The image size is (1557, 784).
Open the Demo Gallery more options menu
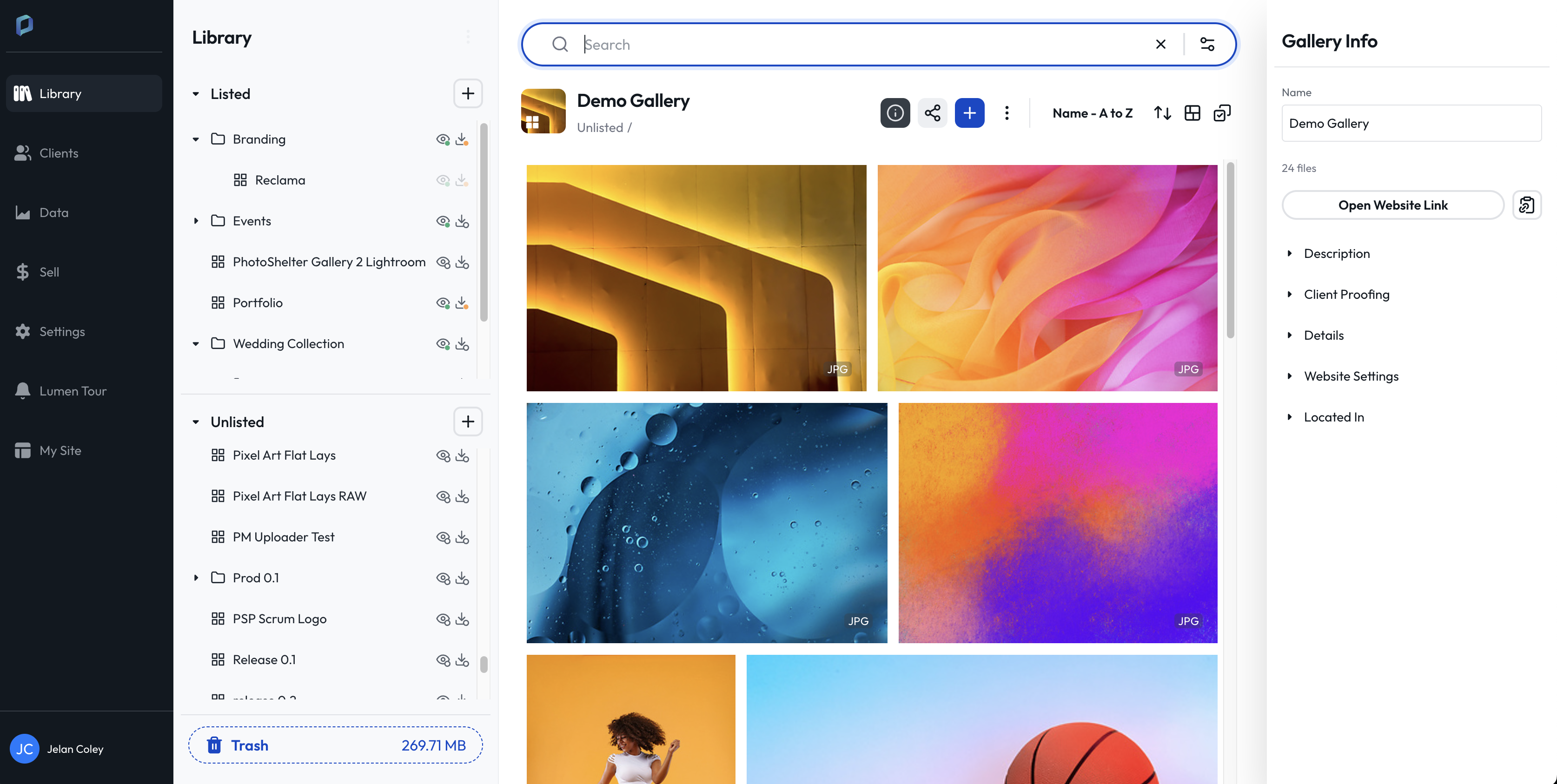tap(1007, 113)
